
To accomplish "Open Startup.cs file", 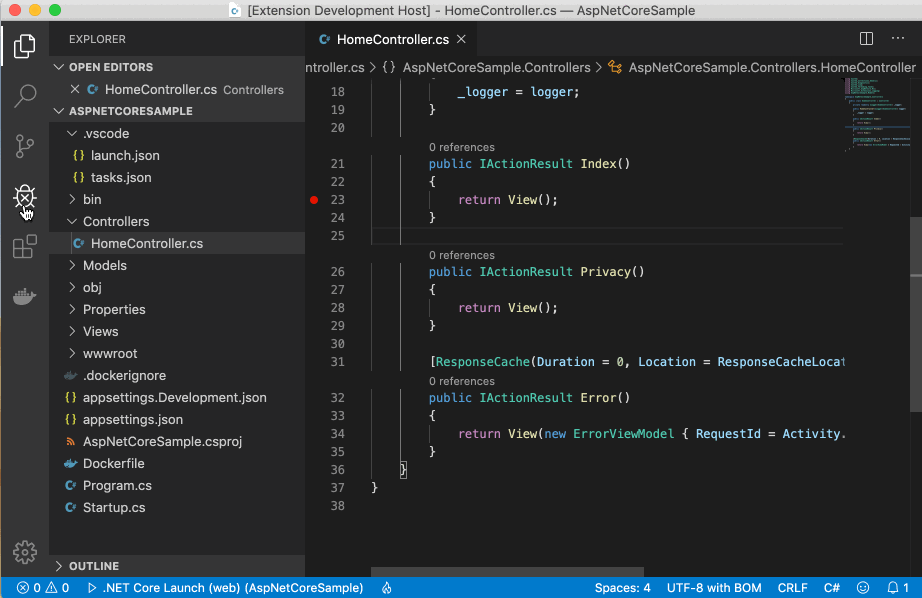I will click(x=177, y=507).
